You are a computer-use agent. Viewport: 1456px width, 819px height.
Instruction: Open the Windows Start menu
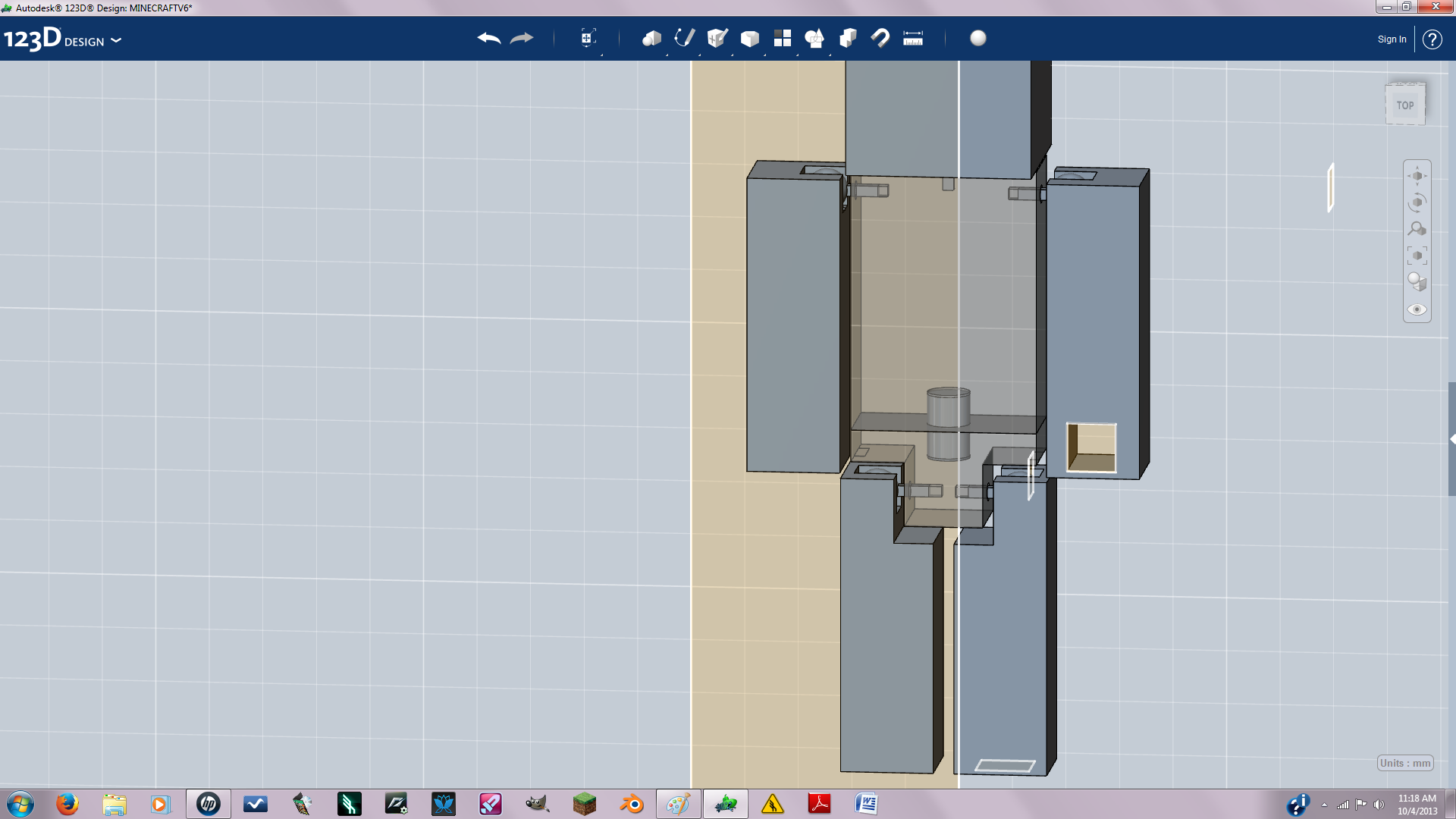(20, 804)
